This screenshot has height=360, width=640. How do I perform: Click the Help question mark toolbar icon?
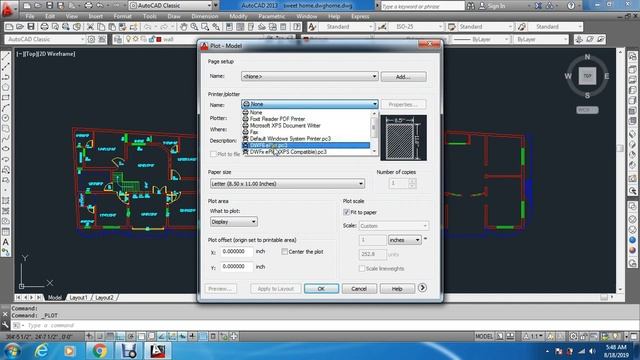pyautogui.click(x=297, y=27)
